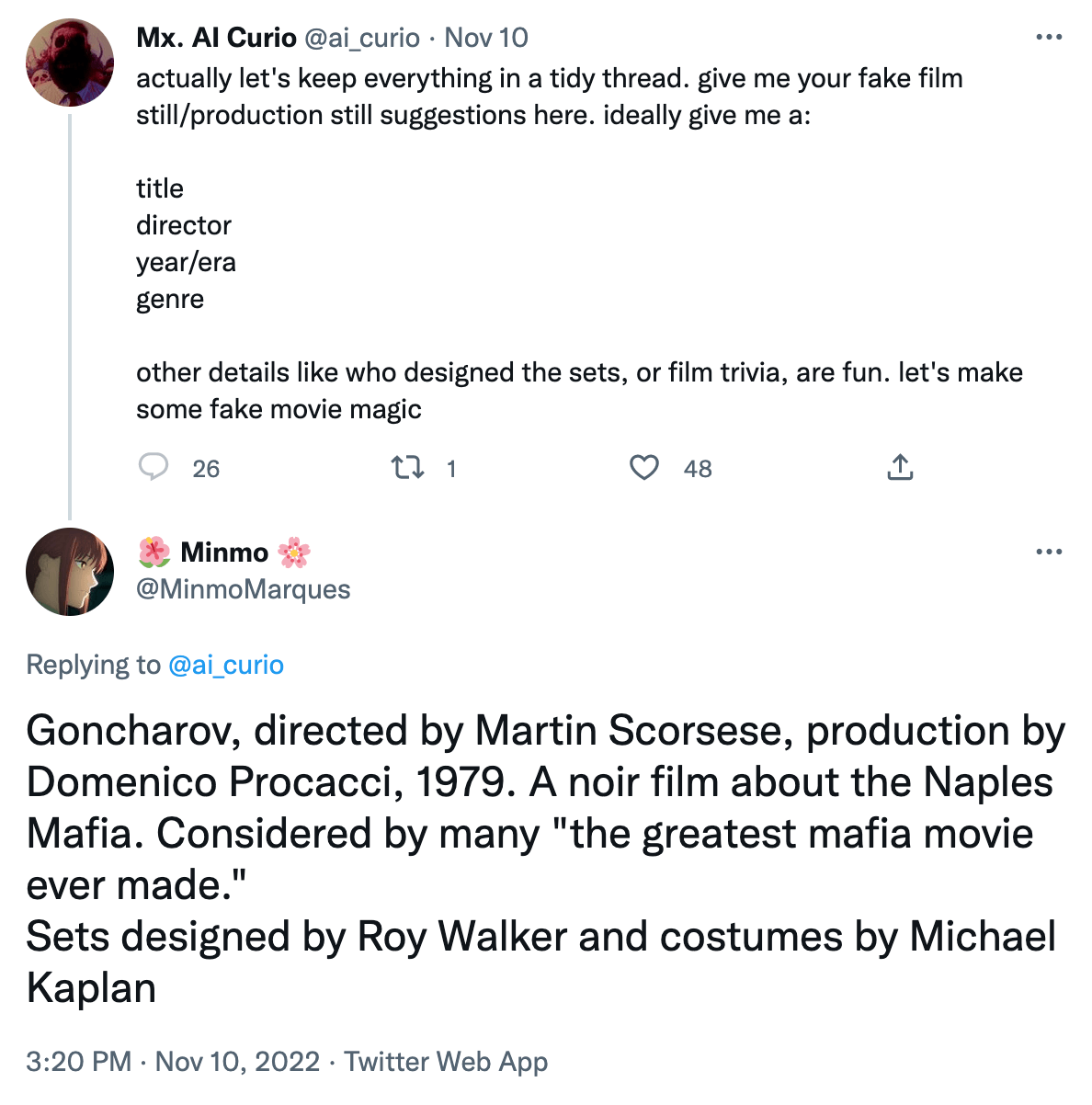Click the Mx. AI Curio display name

[x=216, y=38]
